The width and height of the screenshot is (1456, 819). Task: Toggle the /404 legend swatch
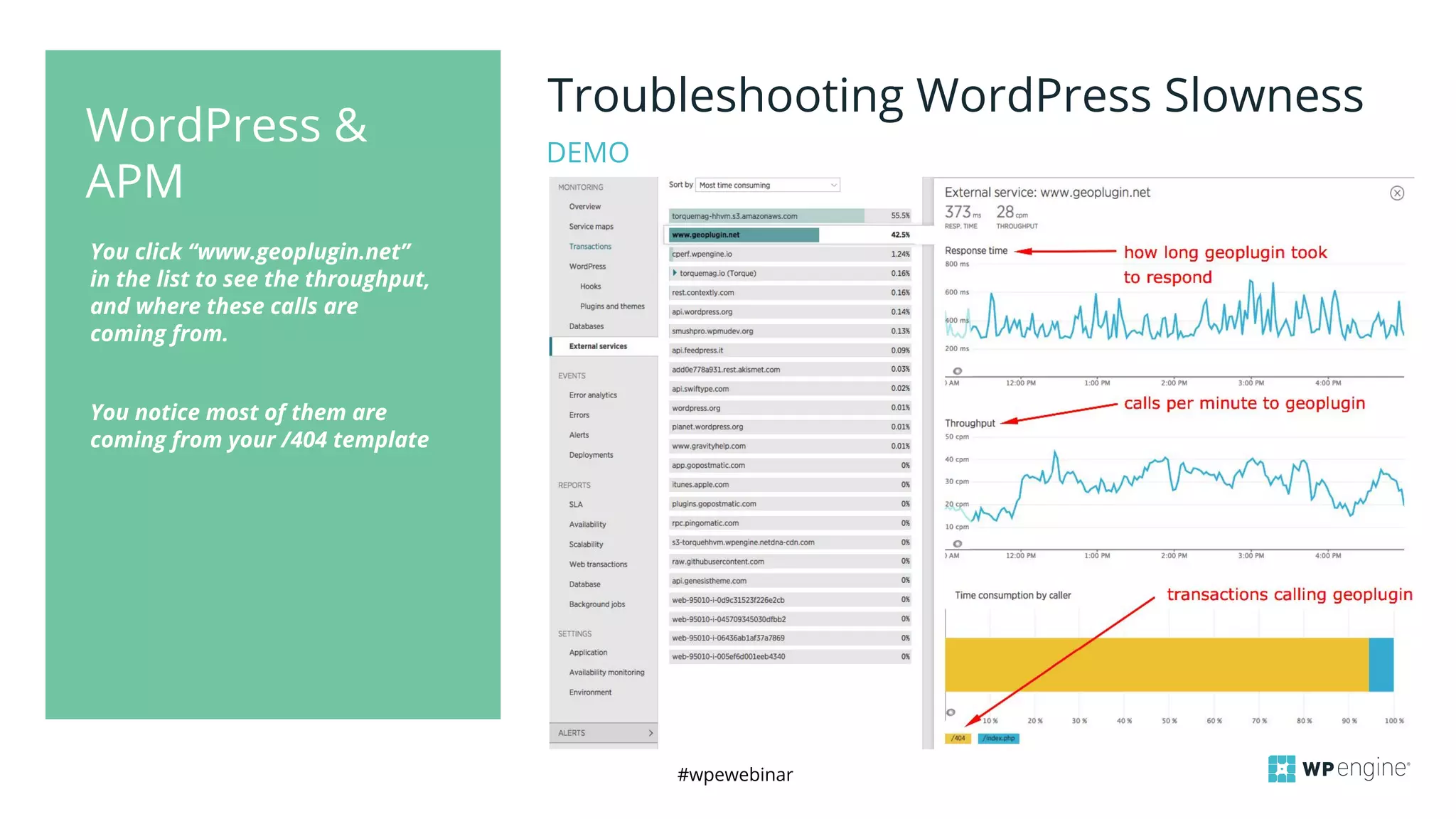click(x=958, y=738)
